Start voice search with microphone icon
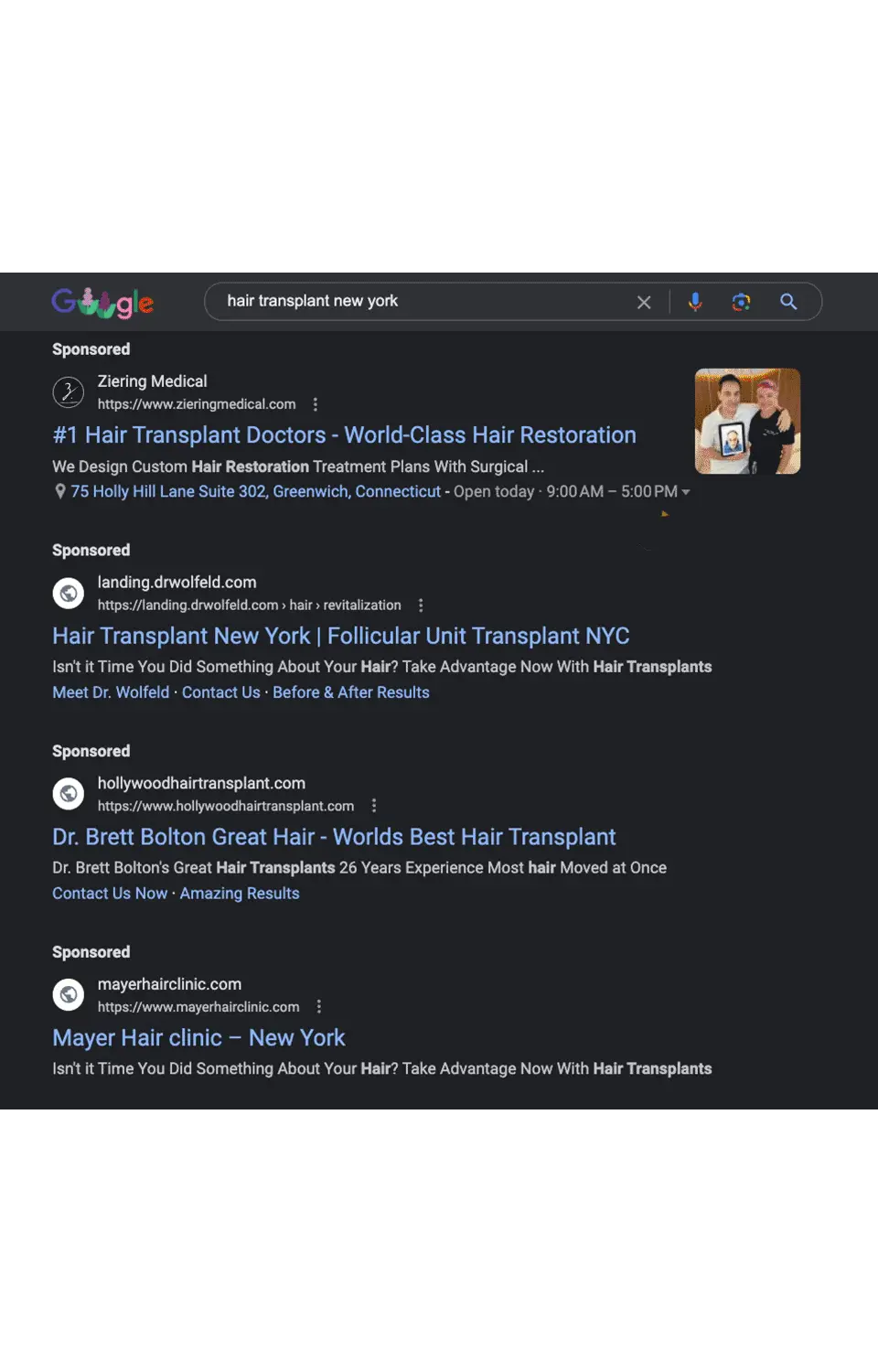The height and width of the screenshot is (1372, 878). [695, 302]
